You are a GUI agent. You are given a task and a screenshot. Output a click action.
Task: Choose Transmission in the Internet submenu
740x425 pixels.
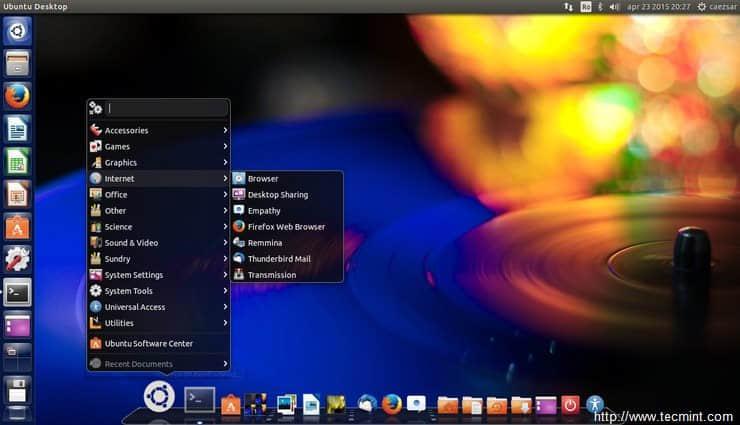point(271,275)
